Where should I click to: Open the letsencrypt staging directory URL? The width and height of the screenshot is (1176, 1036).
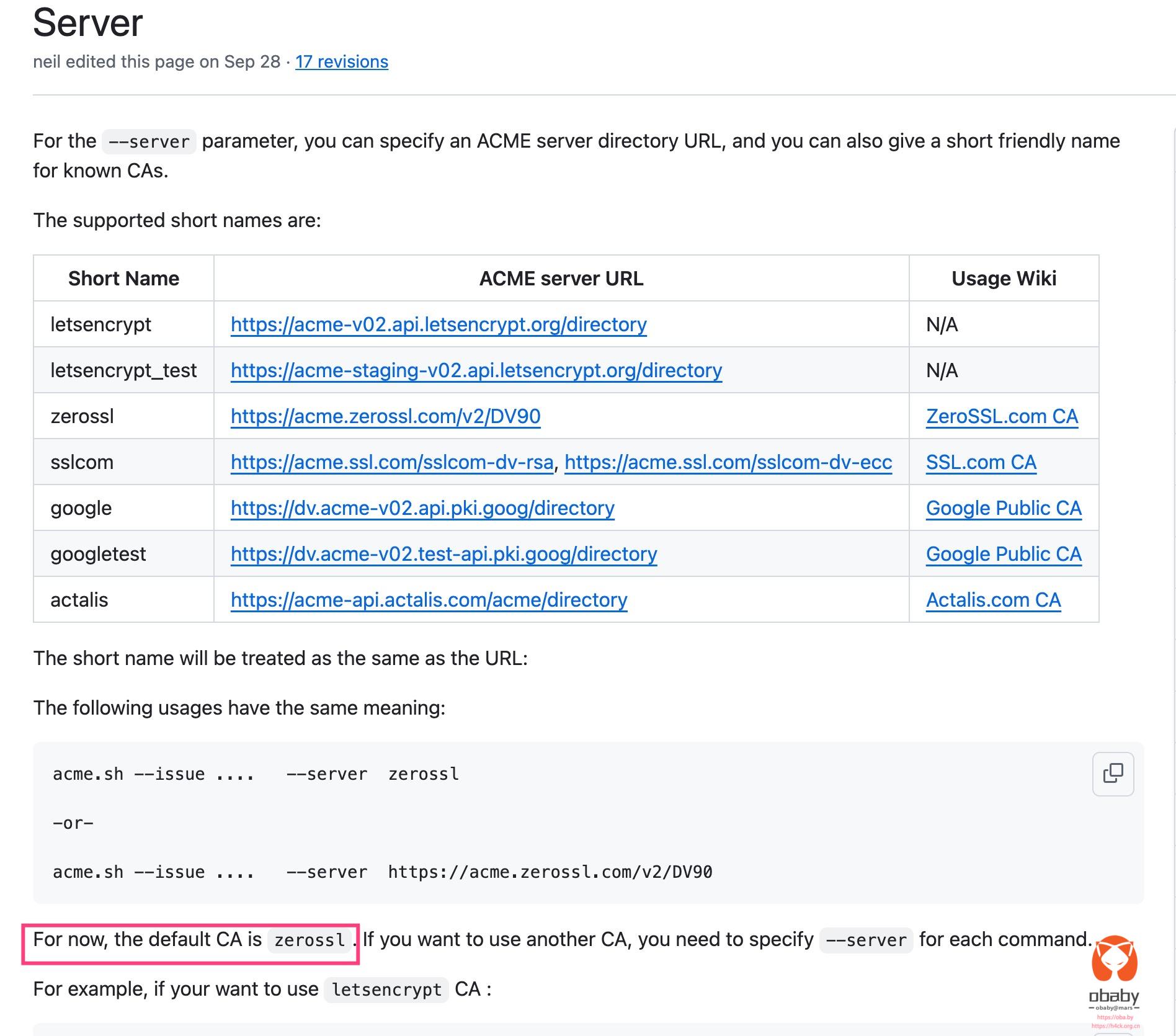coord(476,370)
